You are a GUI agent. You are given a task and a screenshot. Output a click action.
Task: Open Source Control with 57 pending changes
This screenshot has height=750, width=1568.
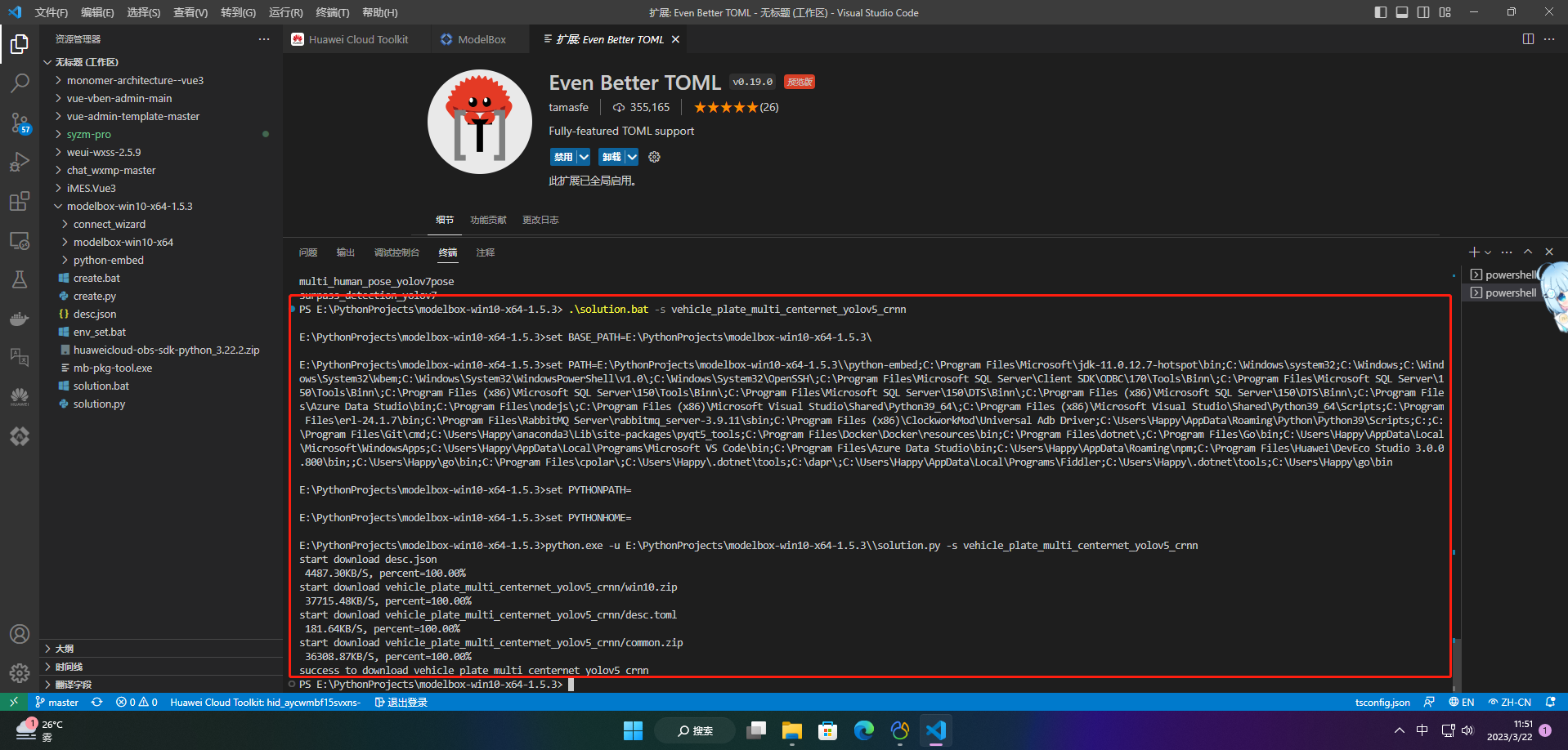tap(20, 123)
